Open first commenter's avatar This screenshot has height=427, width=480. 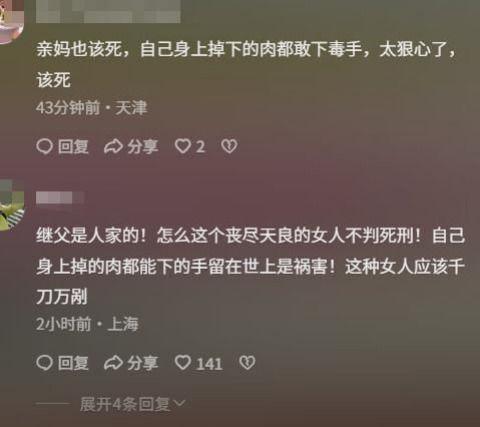(11, 22)
